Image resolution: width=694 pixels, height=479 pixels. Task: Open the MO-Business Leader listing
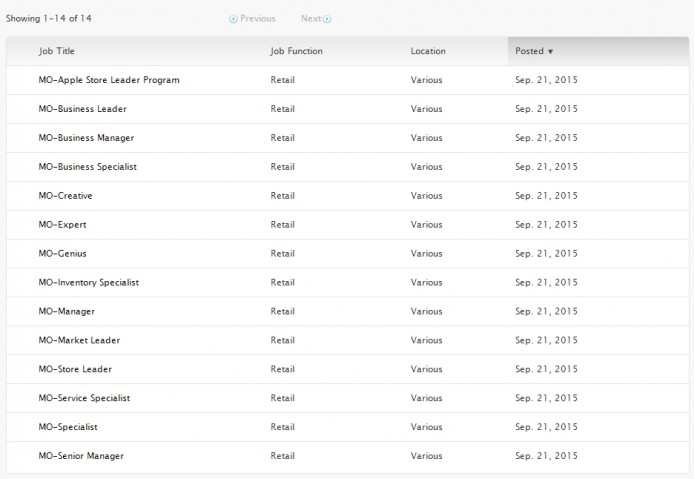pos(82,109)
